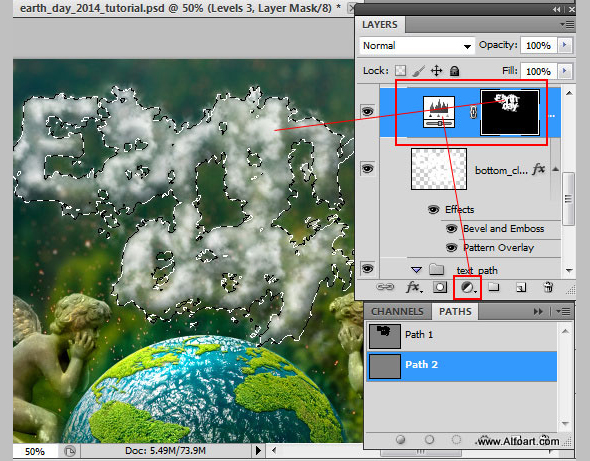Select bottom_cl layer thumbnail

coord(439,169)
